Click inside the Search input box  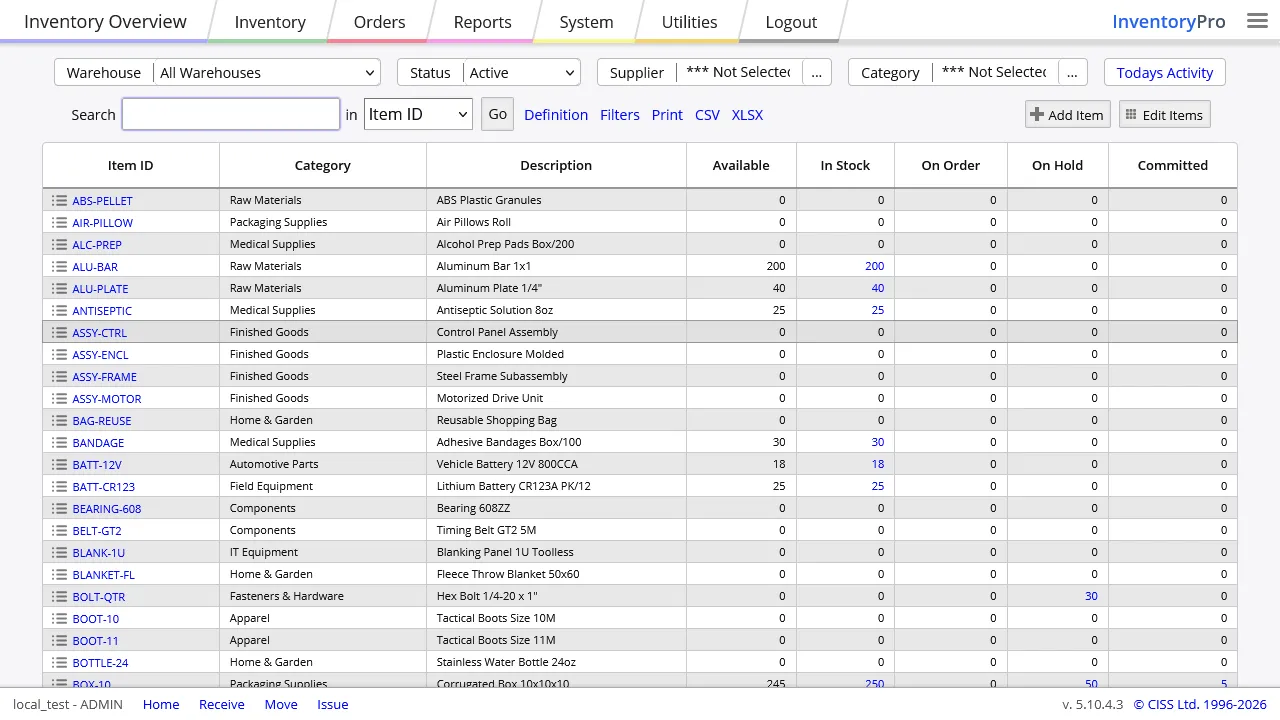pos(230,114)
